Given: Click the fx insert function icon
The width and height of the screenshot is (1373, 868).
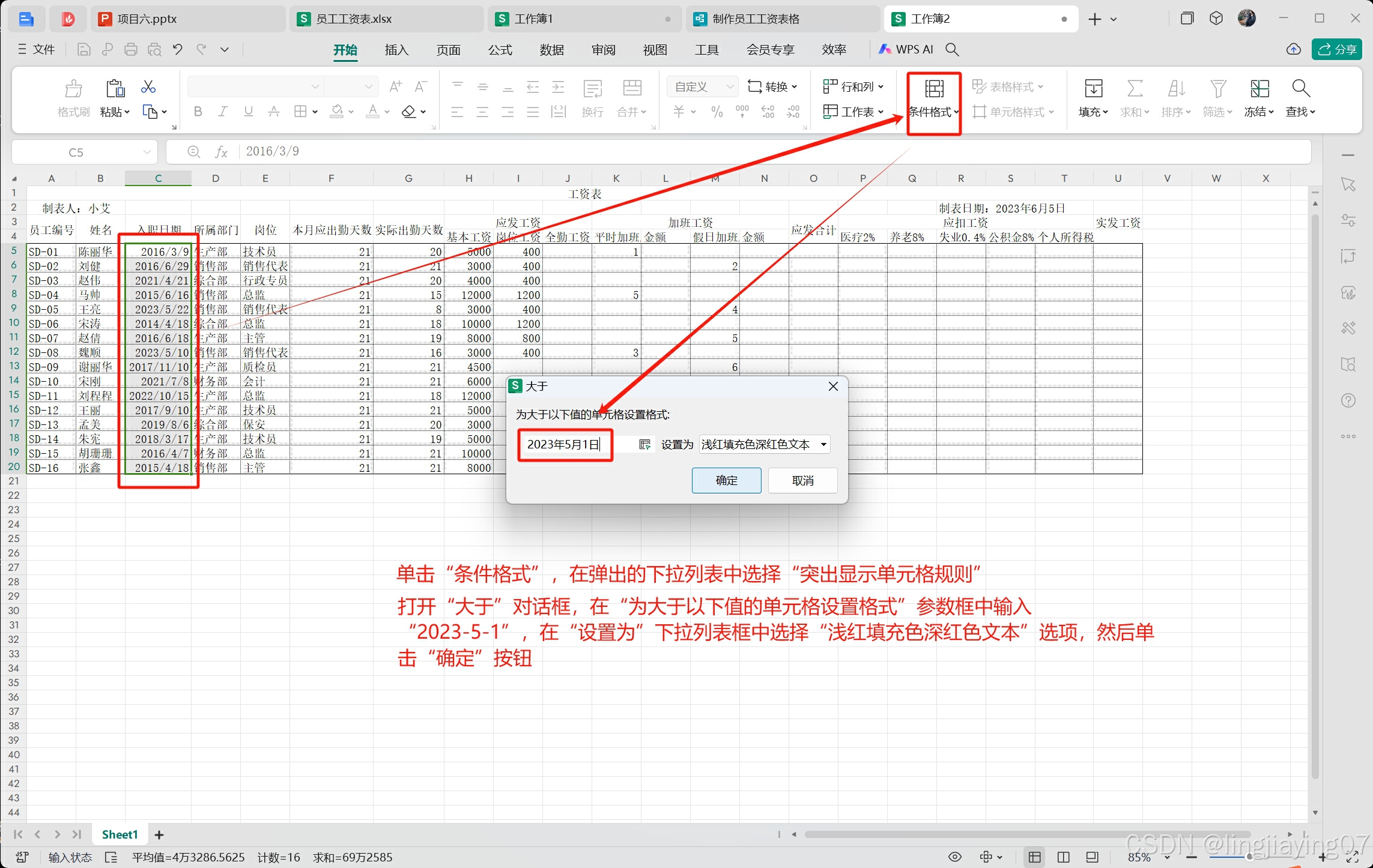Looking at the screenshot, I should (x=221, y=152).
